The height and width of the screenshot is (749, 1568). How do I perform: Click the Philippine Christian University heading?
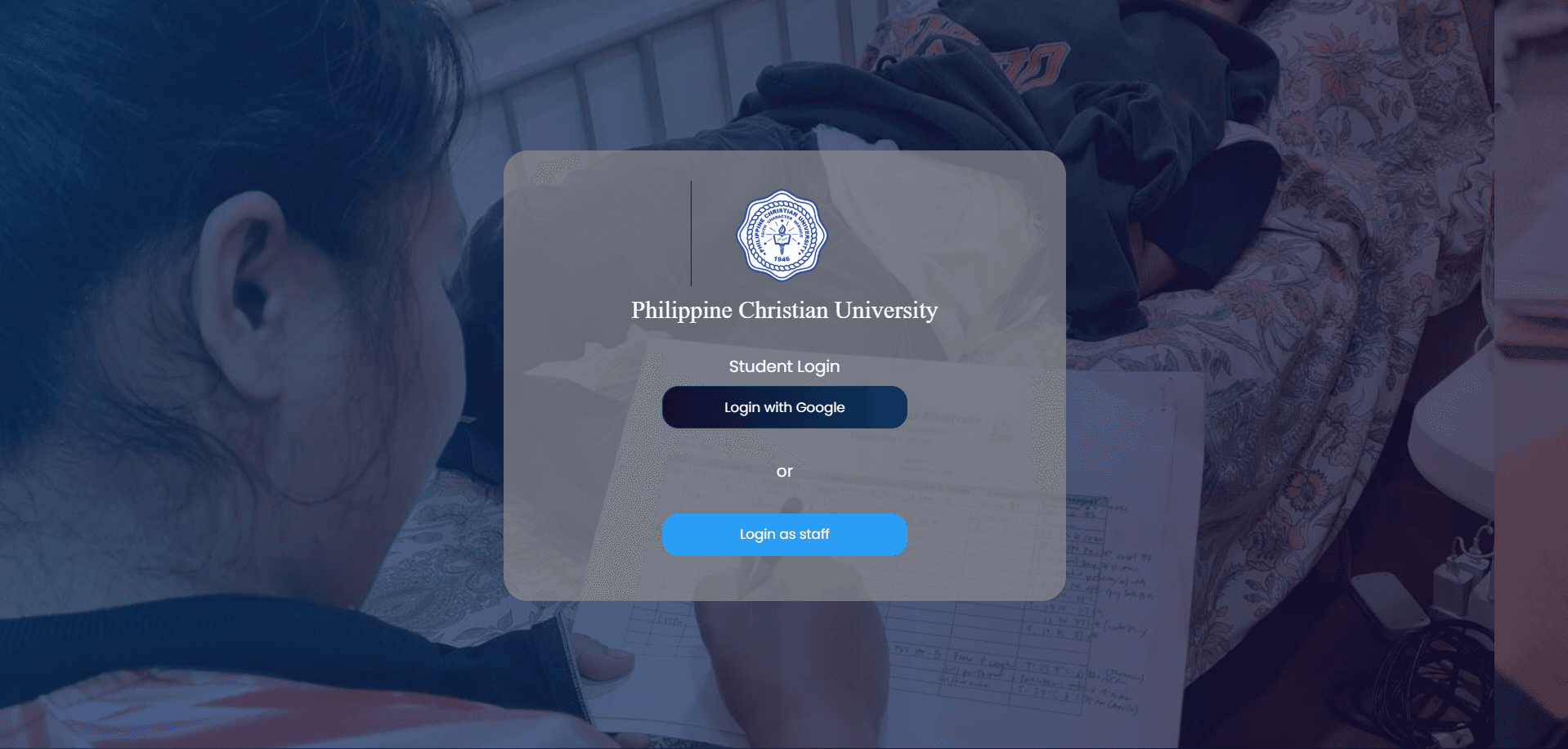[784, 311]
